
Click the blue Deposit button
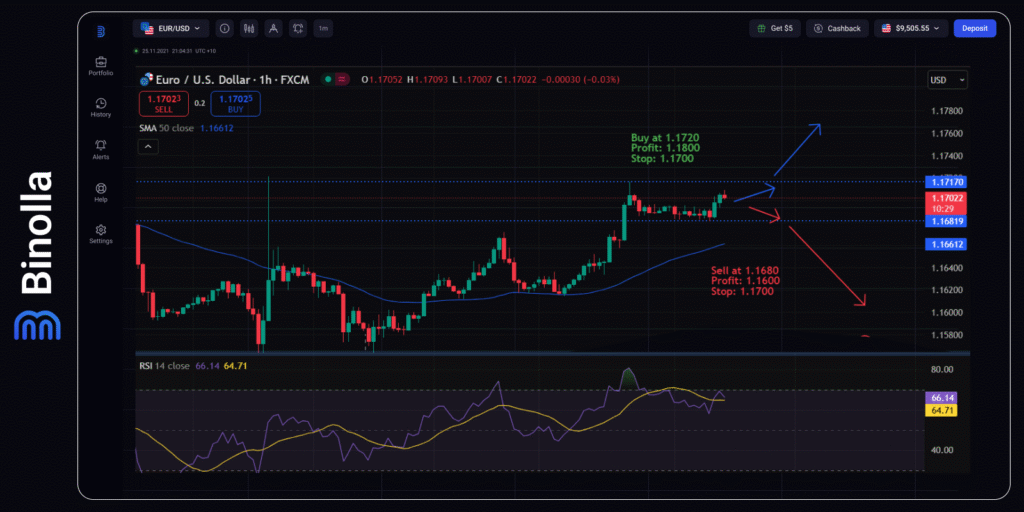pos(974,29)
